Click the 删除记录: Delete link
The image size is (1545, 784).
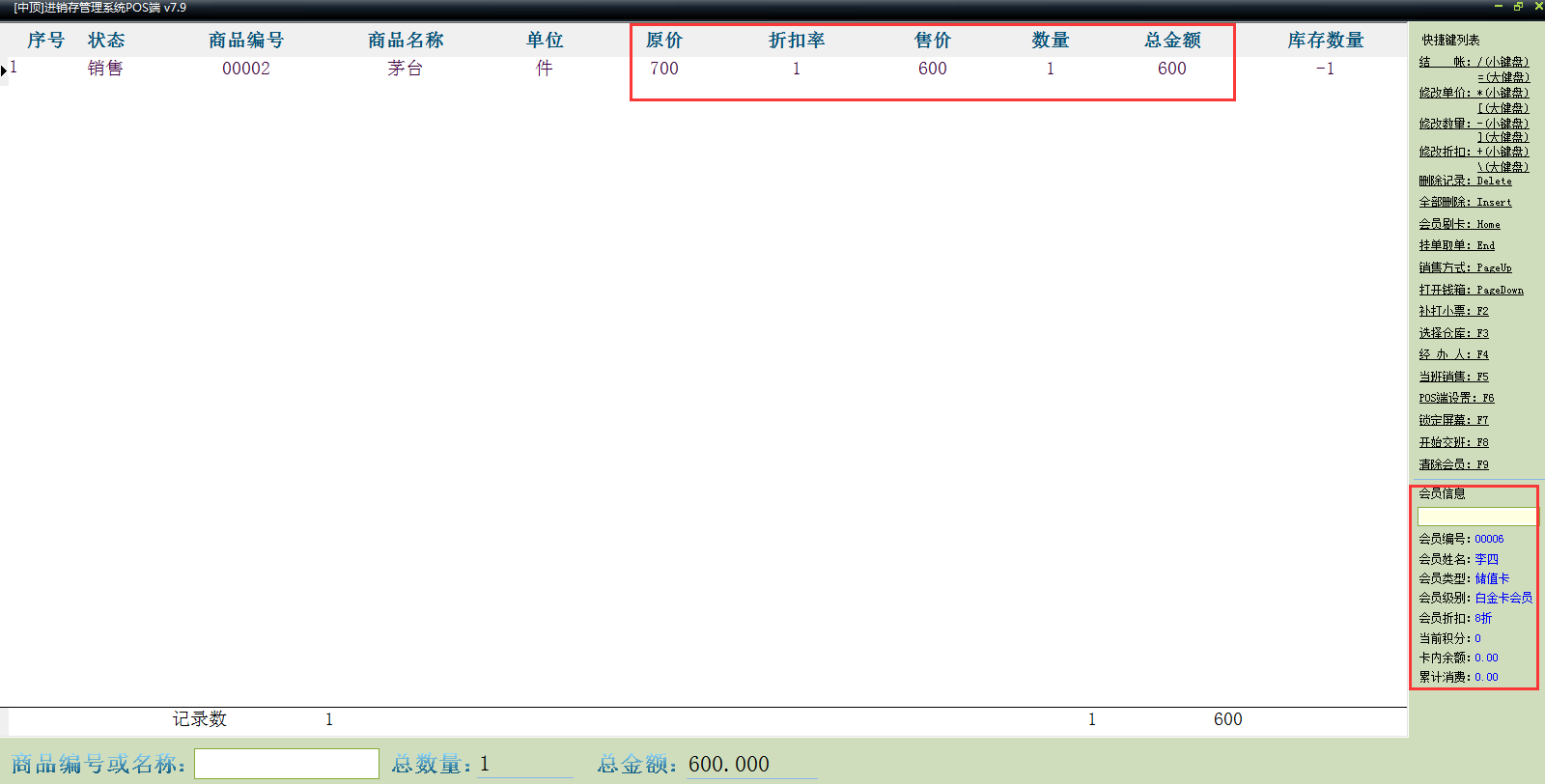1465,181
